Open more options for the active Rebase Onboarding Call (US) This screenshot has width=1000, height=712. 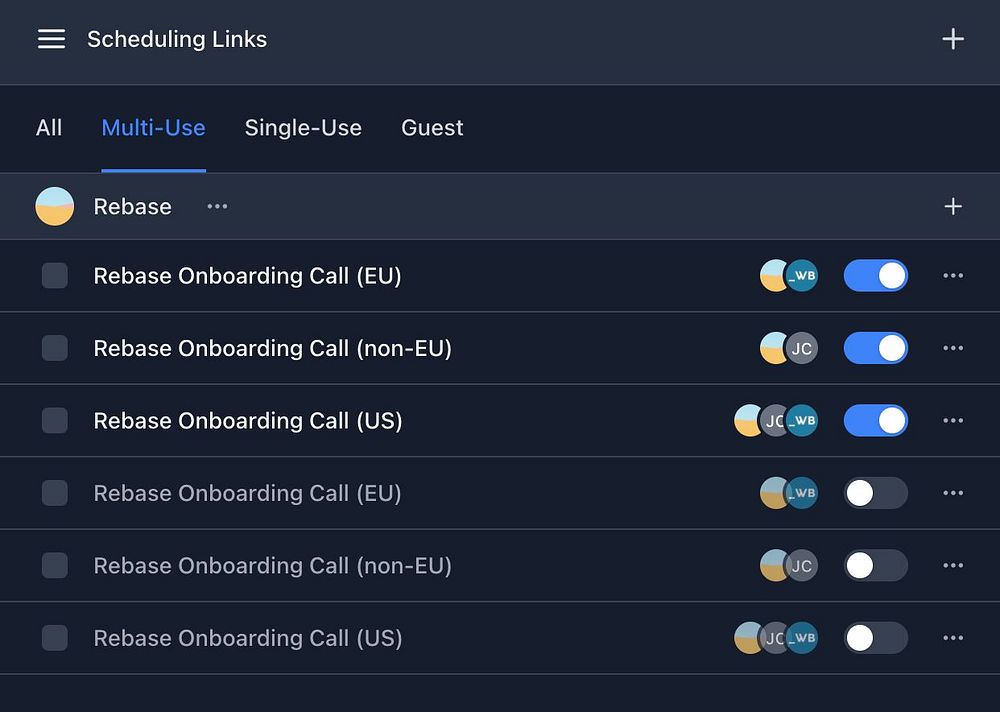(953, 420)
